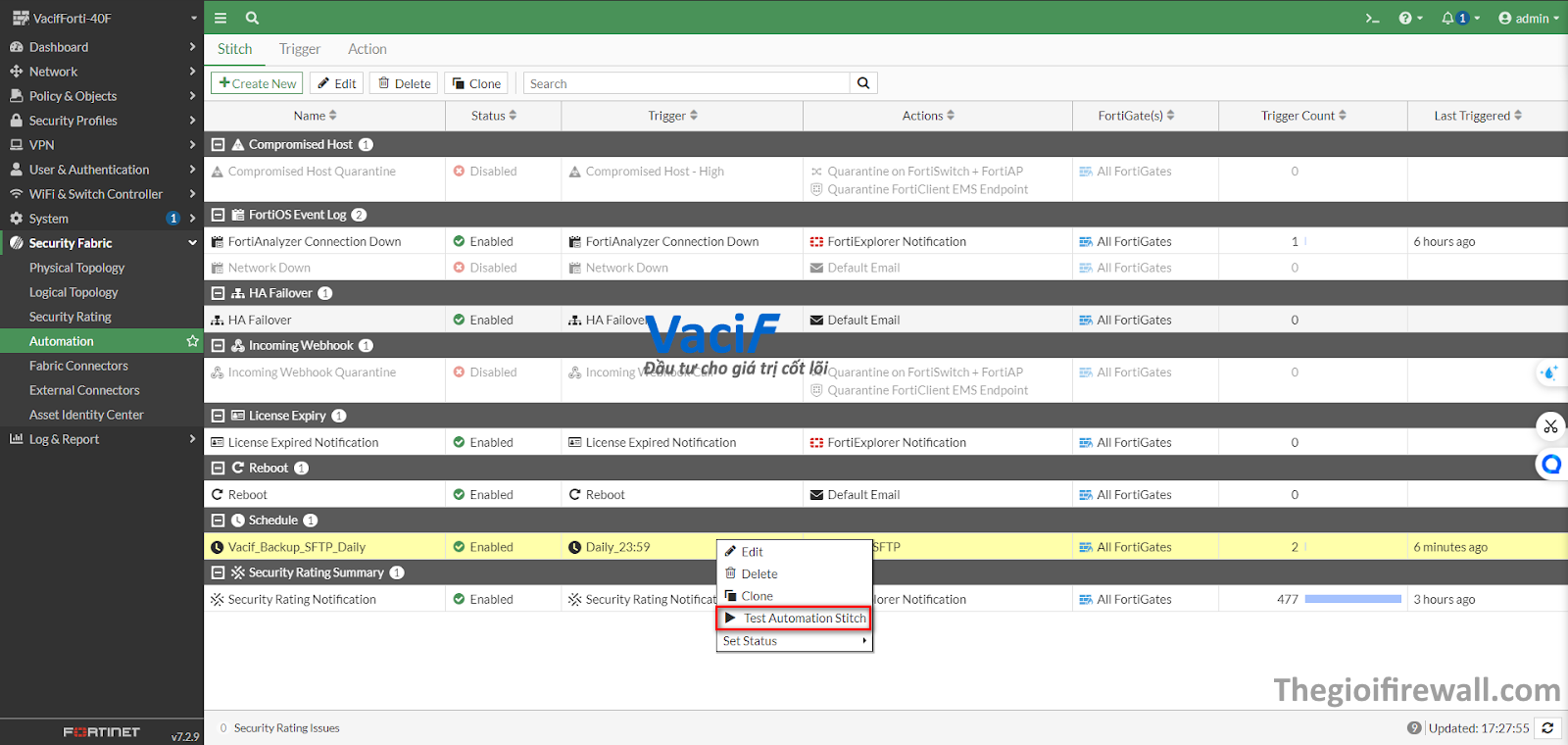This screenshot has width=1568, height=745.
Task: Click the search button beside Search field
Action: click(863, 83)
